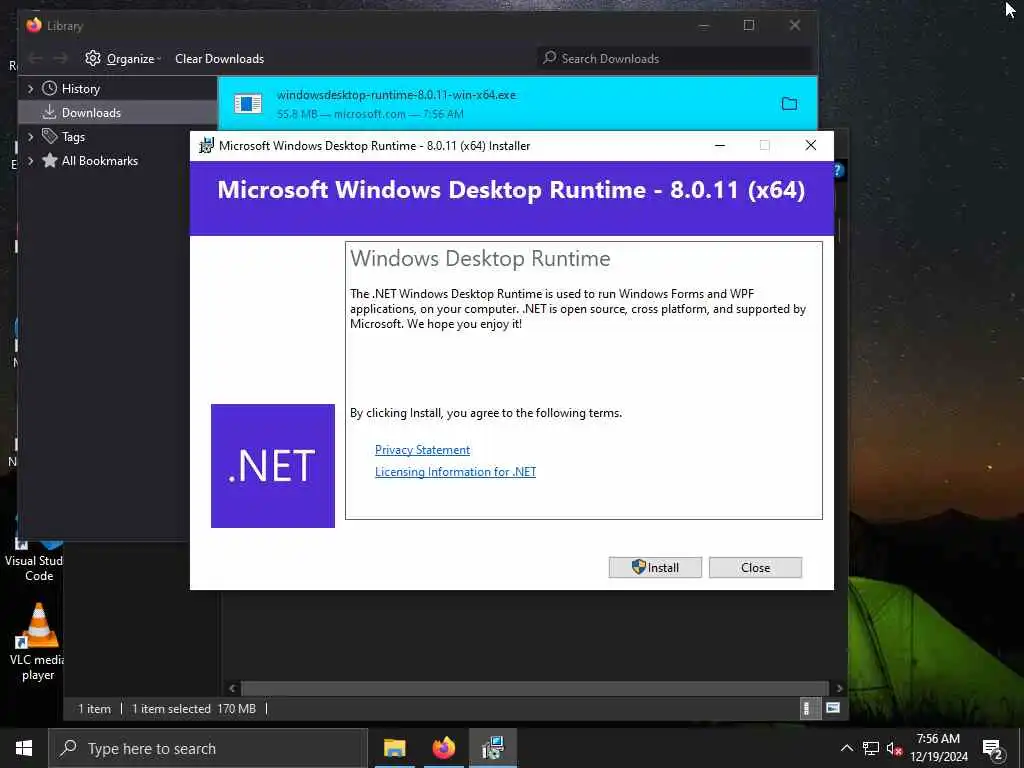The height and width of the screenshot is (768, 1024).
Task: Expand the History tree node
Action: [x=30, y=89]
